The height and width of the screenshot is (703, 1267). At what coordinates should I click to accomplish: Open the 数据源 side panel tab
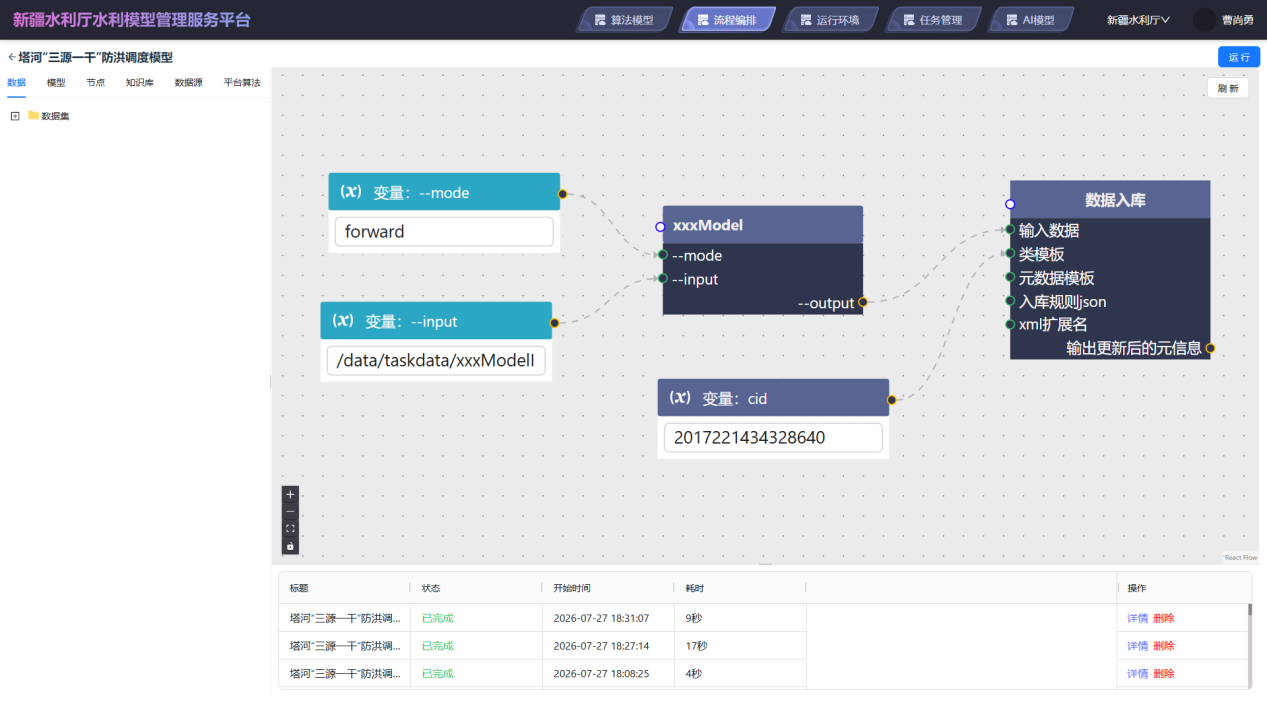tap(189, 83)
